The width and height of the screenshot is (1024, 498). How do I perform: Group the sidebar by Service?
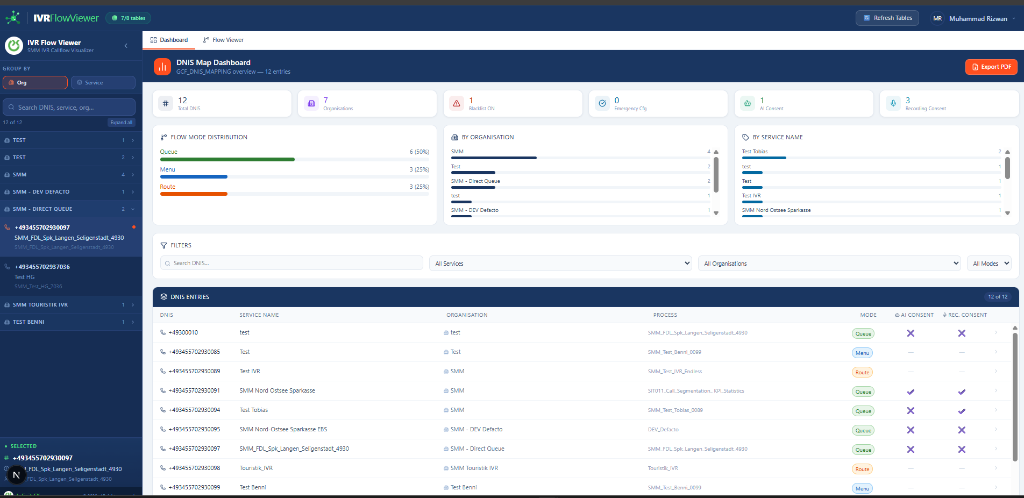click(103, 83)
